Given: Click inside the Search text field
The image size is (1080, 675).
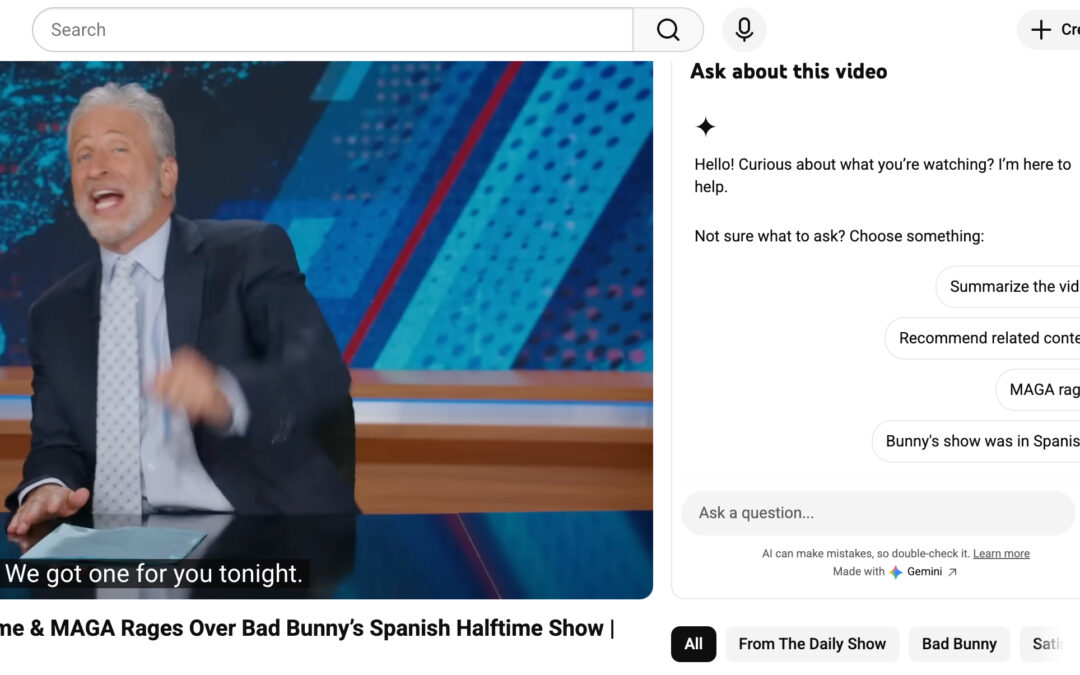Looking at the screenshot, I should click(333, 30).
